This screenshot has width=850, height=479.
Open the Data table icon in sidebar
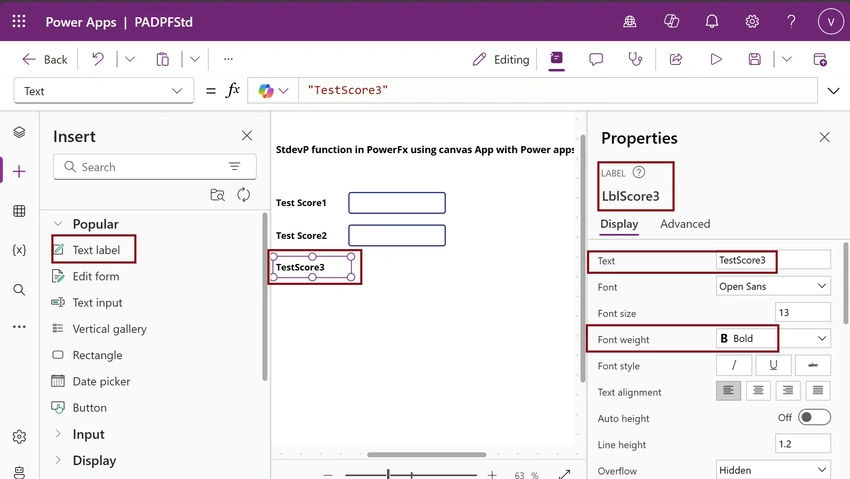pyautogui.click(x=19, y=211)
